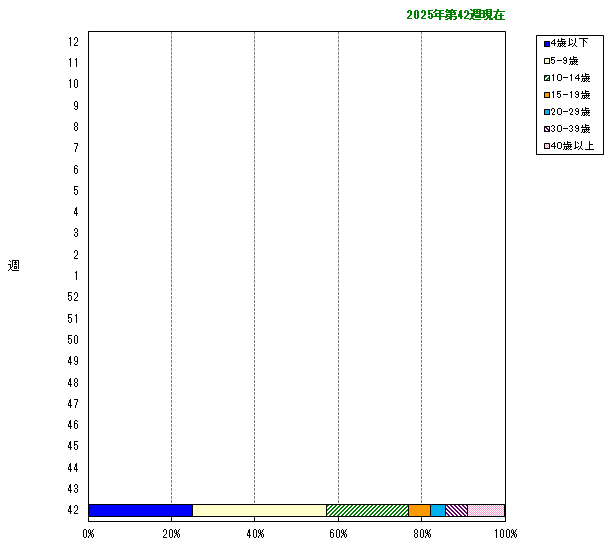The image size is (608, 552).
Task: Click the cyan 20-29歳 legend swatch
Action: [x=547, y=112]
